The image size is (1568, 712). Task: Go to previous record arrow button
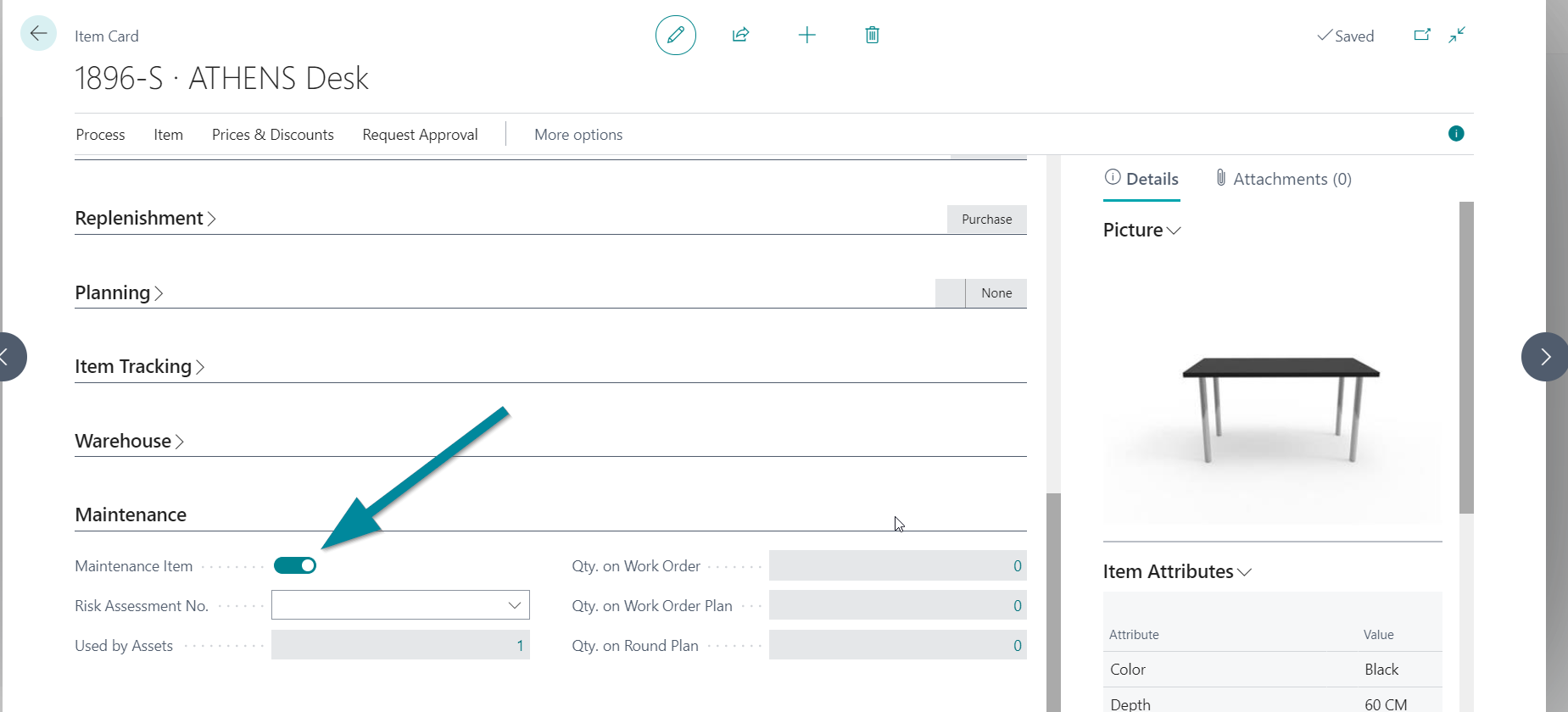point(8,357)
